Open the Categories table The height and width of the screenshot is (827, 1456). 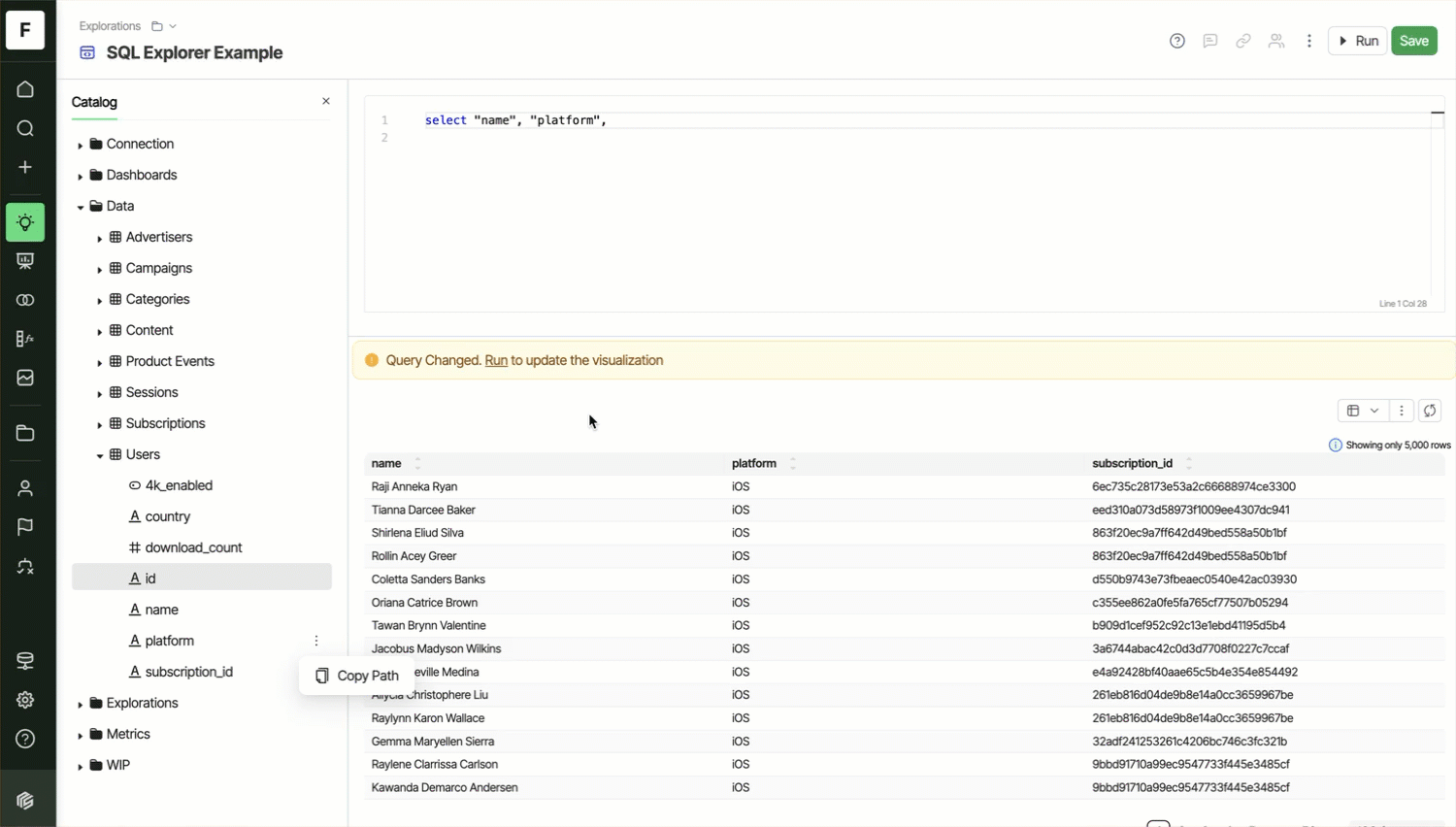pos(157,299)
